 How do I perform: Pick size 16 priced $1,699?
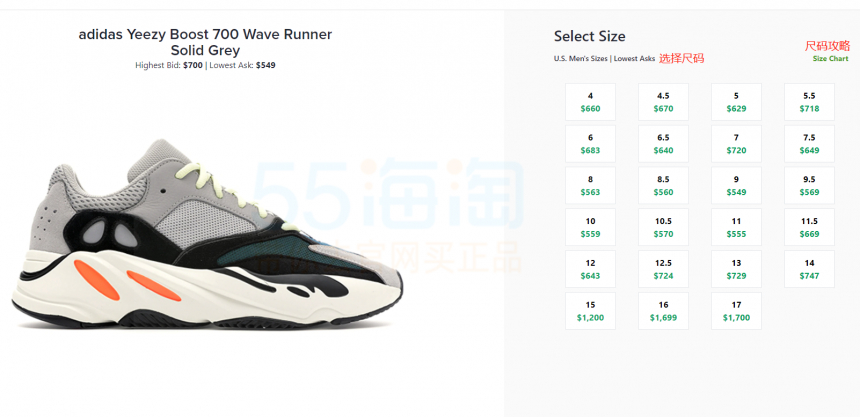pyautogui.click(x=663, y=311)
